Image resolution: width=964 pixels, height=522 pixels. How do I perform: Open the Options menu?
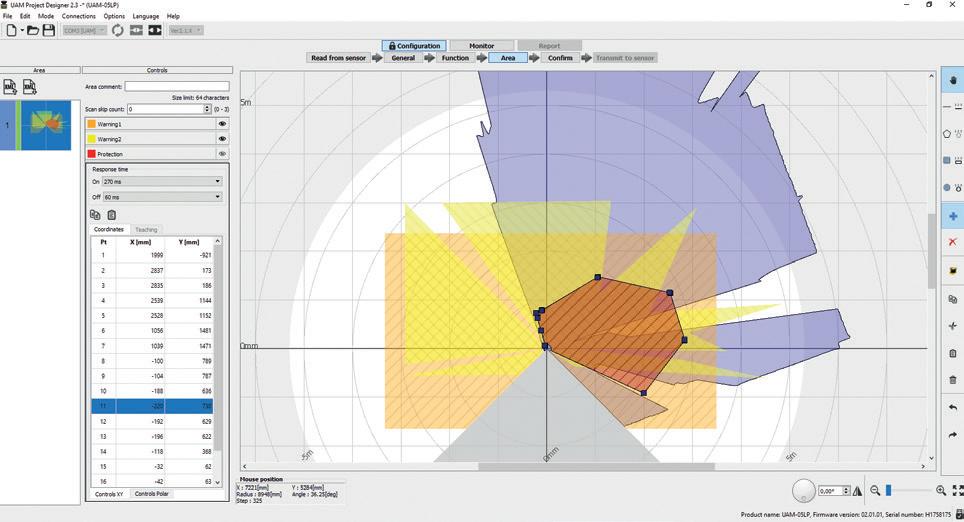click(114, 16)
